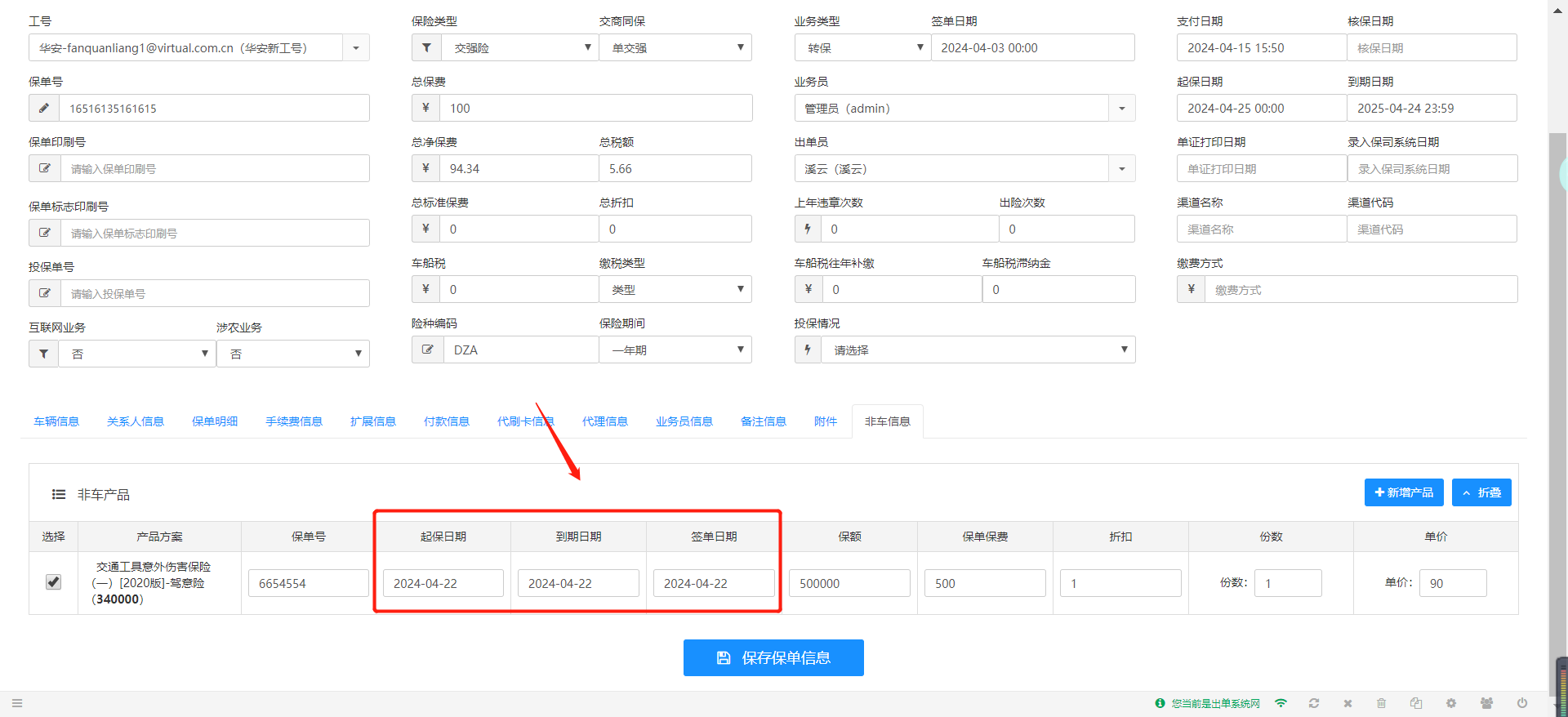Screen dimensions: 1568x717
Task: Click the lightning icon beside 投保情况
Action: pyautogui.click(x=808, y=350)
